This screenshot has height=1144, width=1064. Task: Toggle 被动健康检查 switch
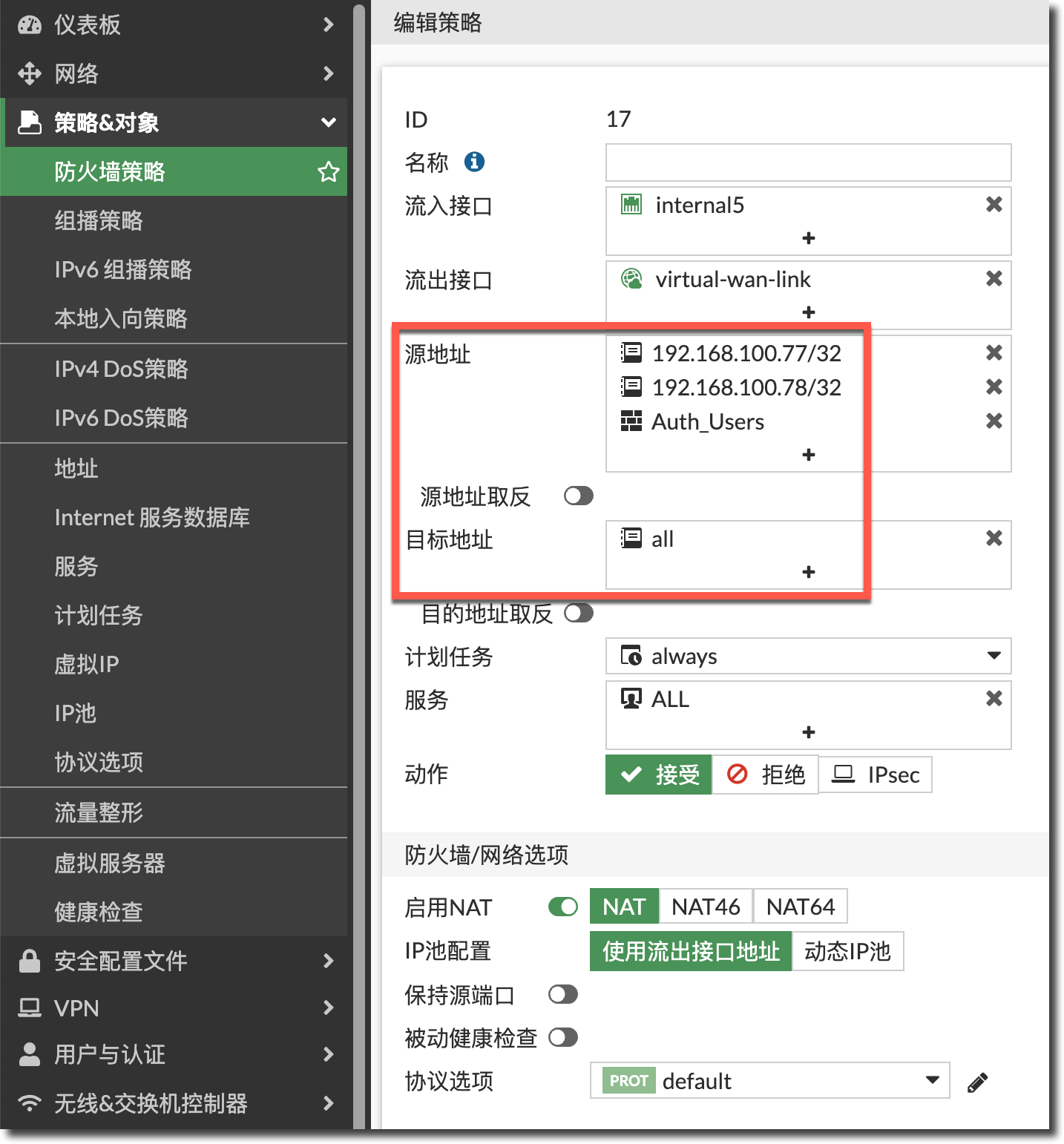click(563, 1037)
